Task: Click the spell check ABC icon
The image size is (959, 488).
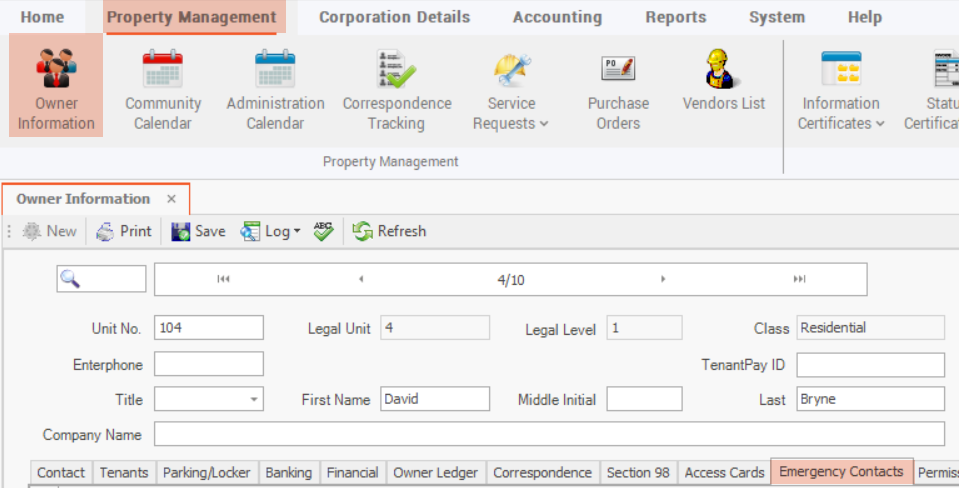Action: [323, 231]
